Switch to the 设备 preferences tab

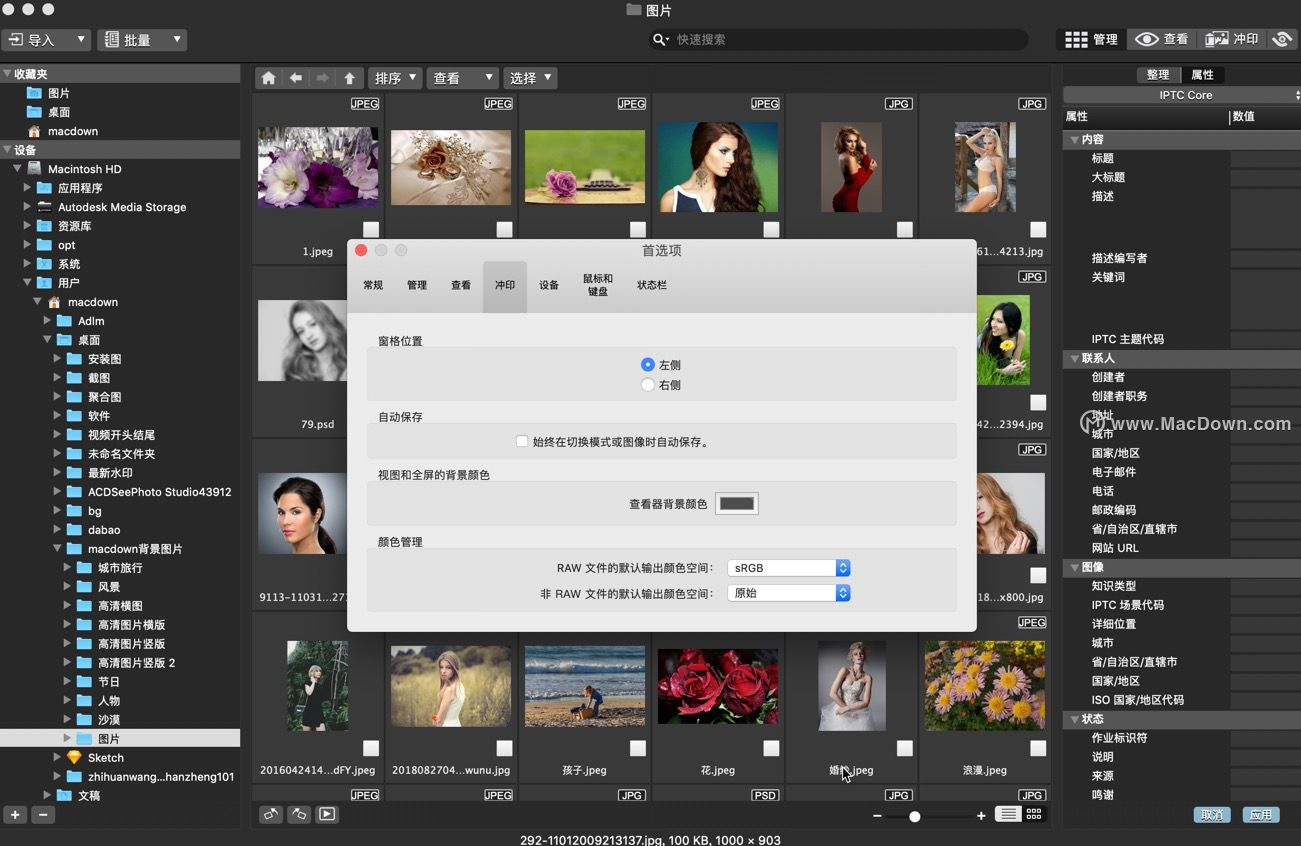point(548,285)
